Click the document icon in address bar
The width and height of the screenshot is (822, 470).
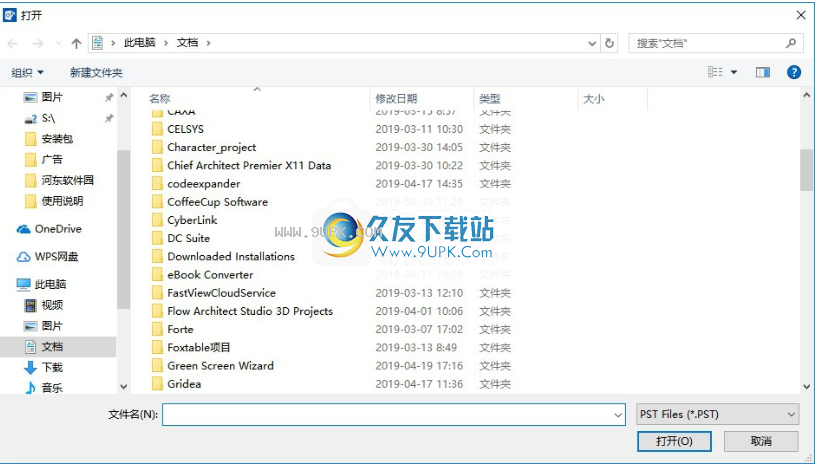click(98, 43)
